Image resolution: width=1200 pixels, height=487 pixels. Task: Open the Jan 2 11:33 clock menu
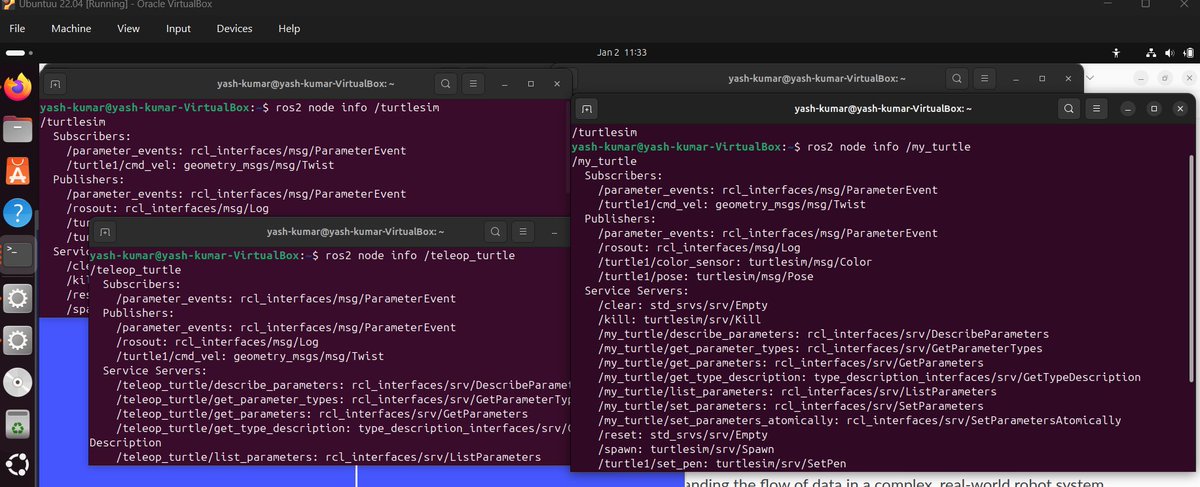[621, 52]
